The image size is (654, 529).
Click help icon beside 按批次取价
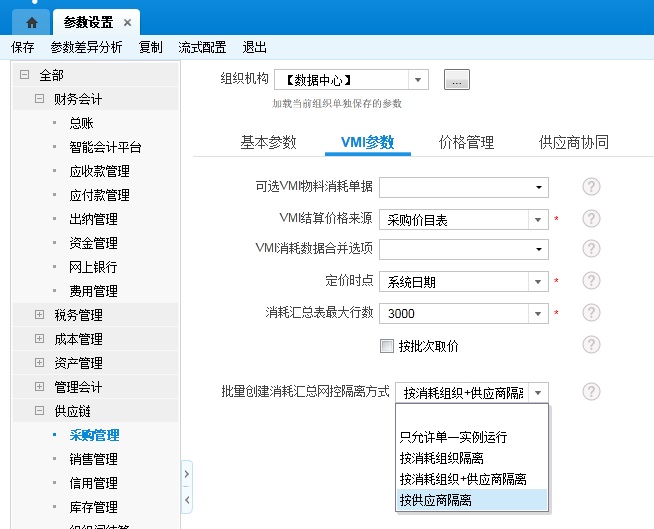(x=591, y=345)
